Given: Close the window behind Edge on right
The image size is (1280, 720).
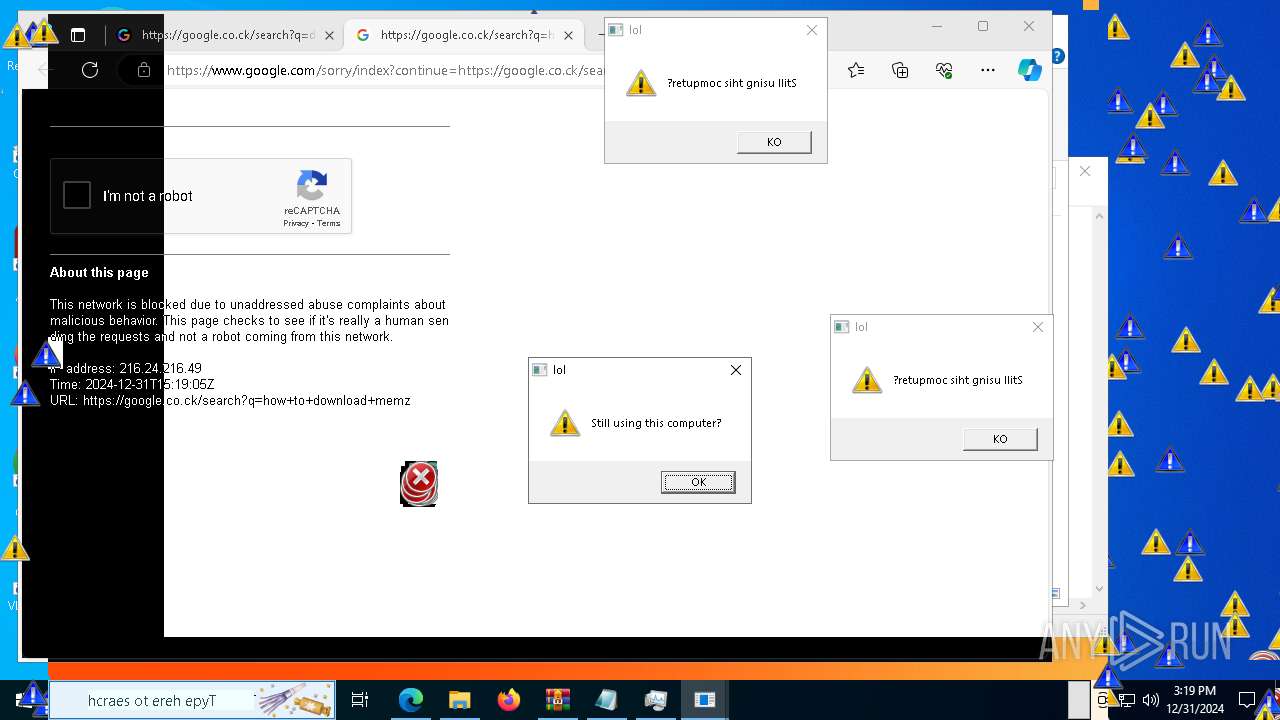Looking at the screenshot, I should pyautogui.click(x=1085, y=171).
